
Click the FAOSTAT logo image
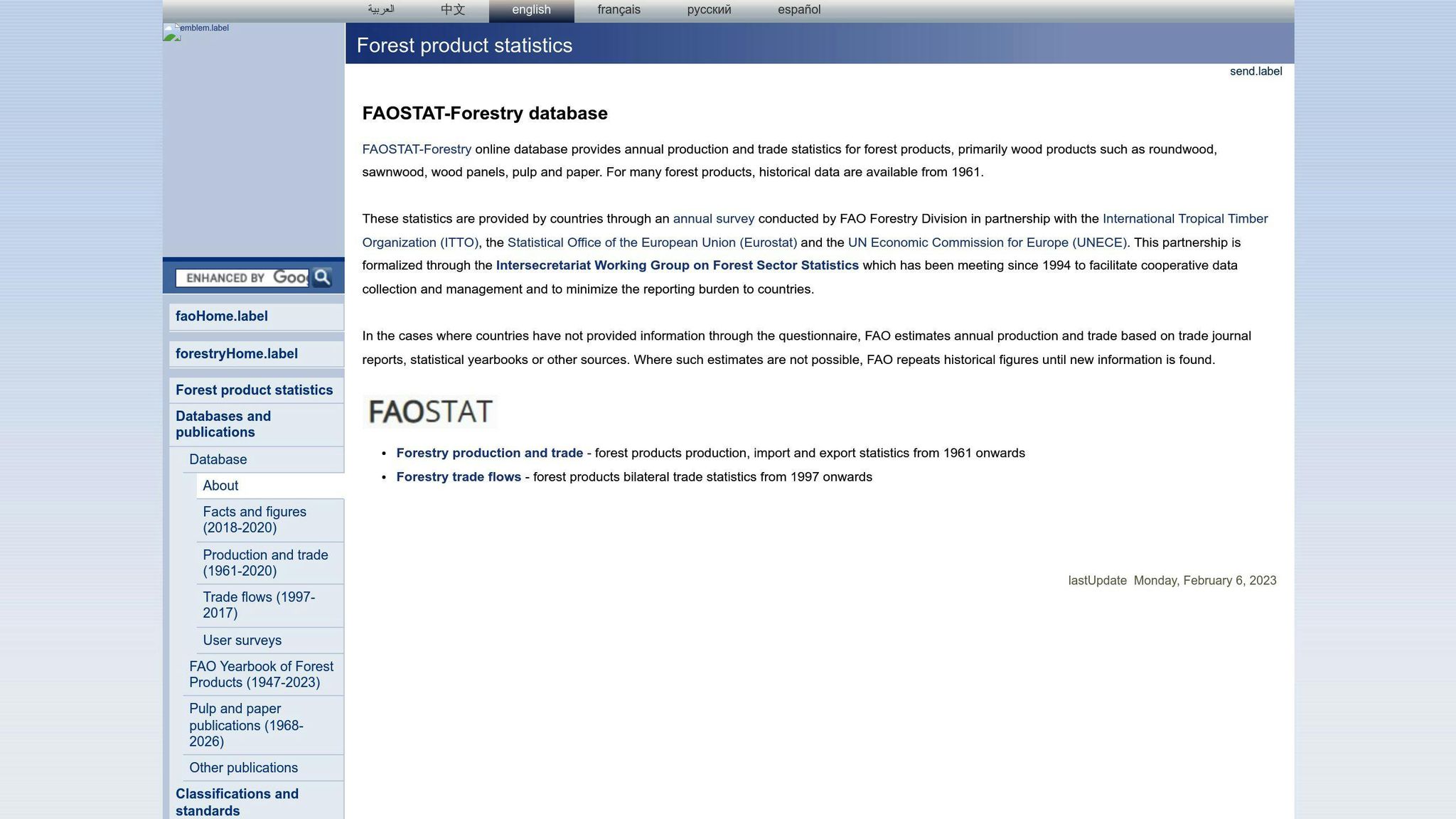tap(430, 412)
